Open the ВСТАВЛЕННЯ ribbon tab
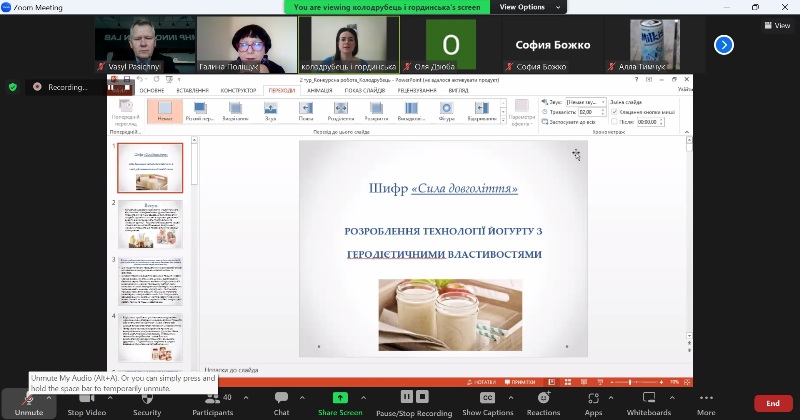The width and height of the screenshot is (800, 420). pyautogui.click(x=192, y=90)
